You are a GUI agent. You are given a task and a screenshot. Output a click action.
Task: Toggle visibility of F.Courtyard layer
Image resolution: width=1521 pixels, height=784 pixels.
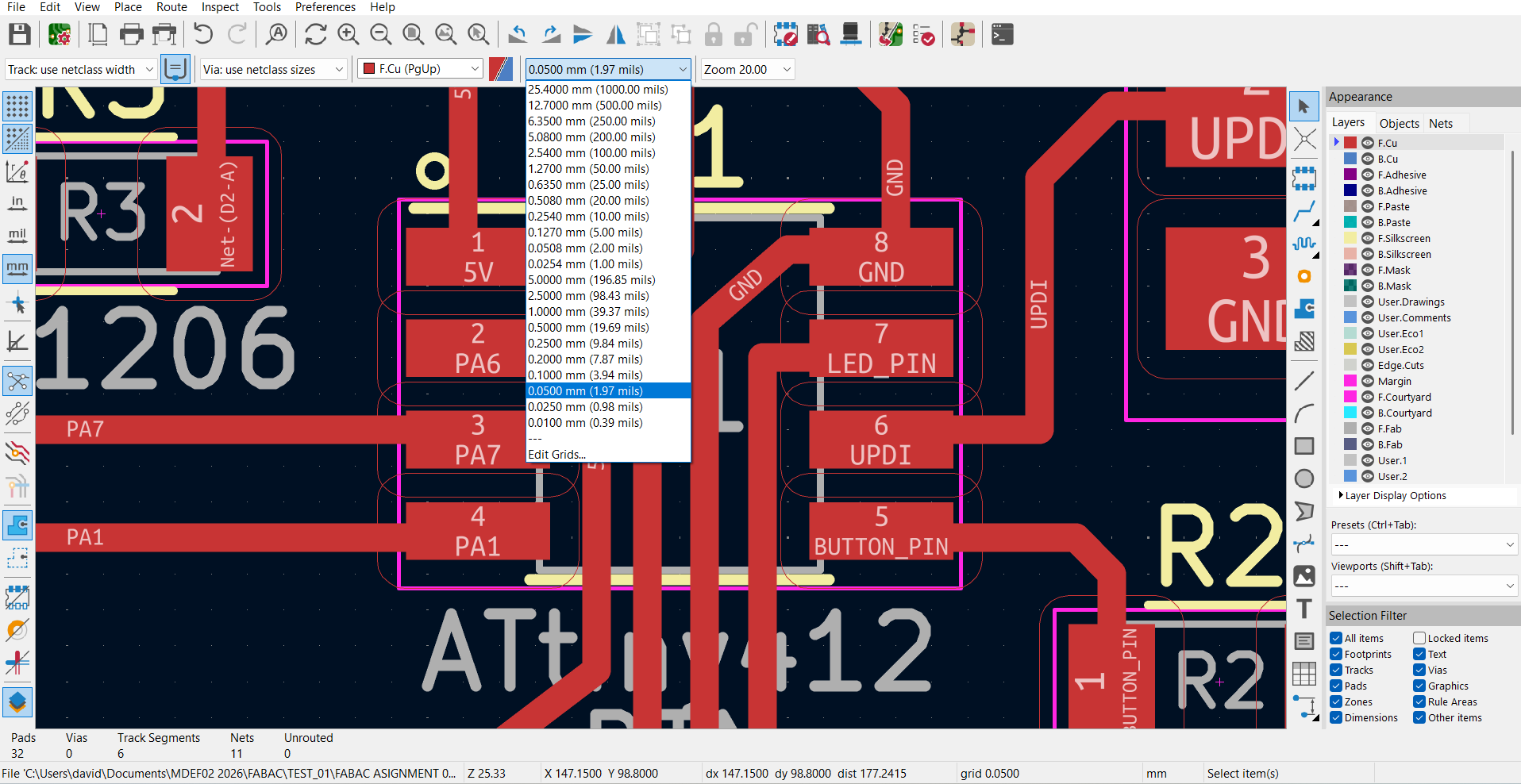coord(1368,397)
